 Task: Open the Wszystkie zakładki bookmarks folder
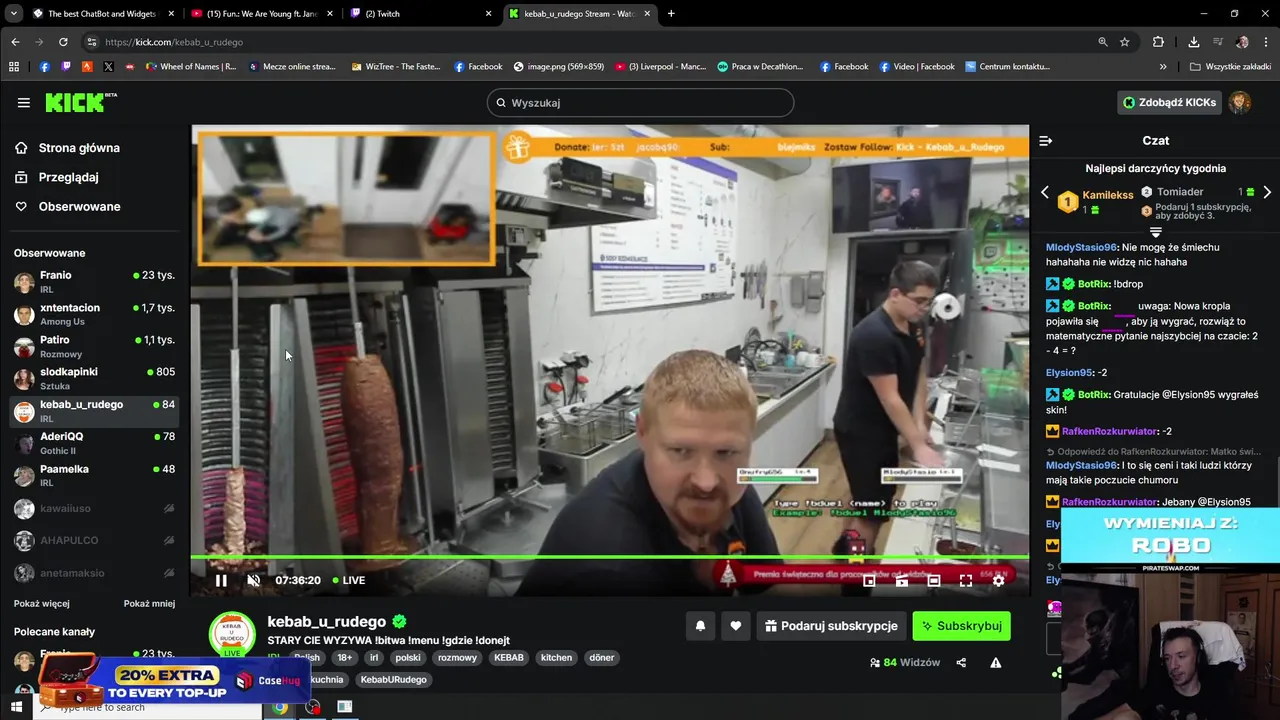point(1230,67)
